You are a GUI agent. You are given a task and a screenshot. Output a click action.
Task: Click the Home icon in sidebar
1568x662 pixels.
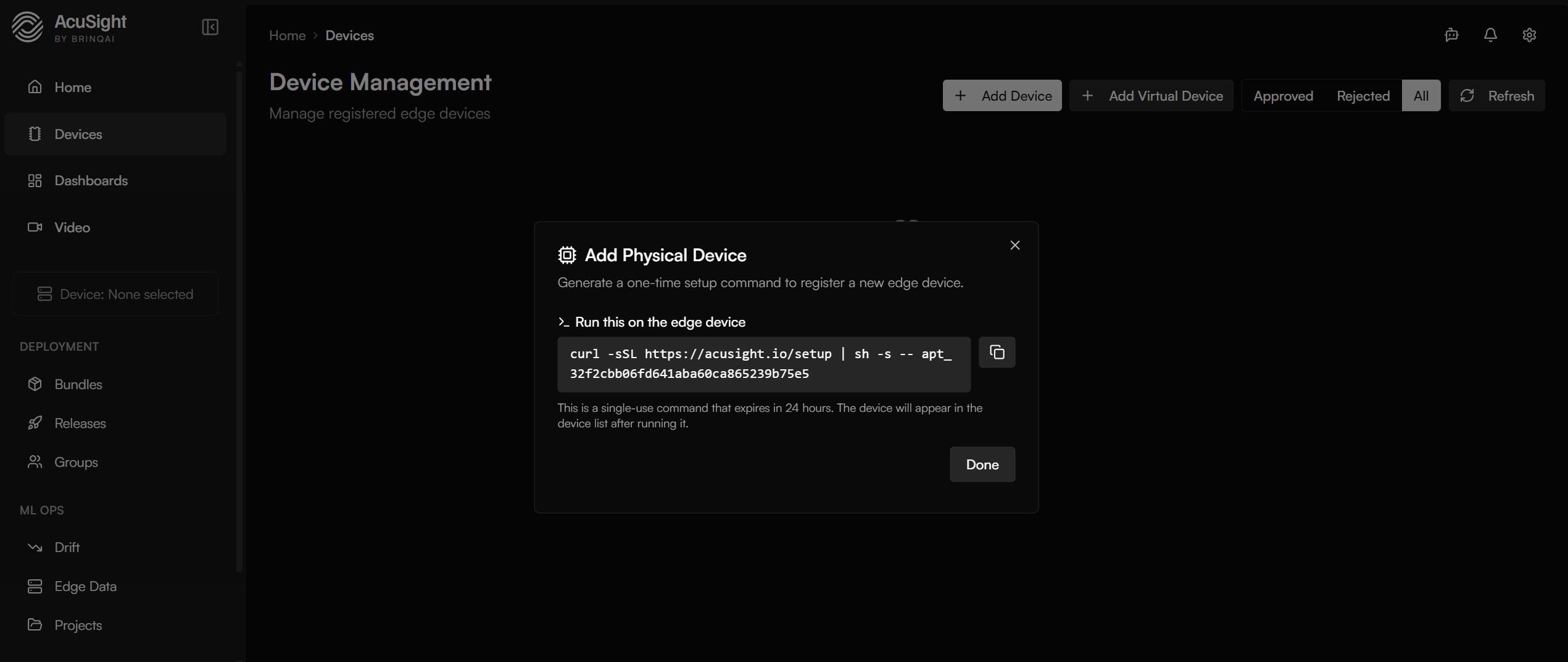coord(35,86)
